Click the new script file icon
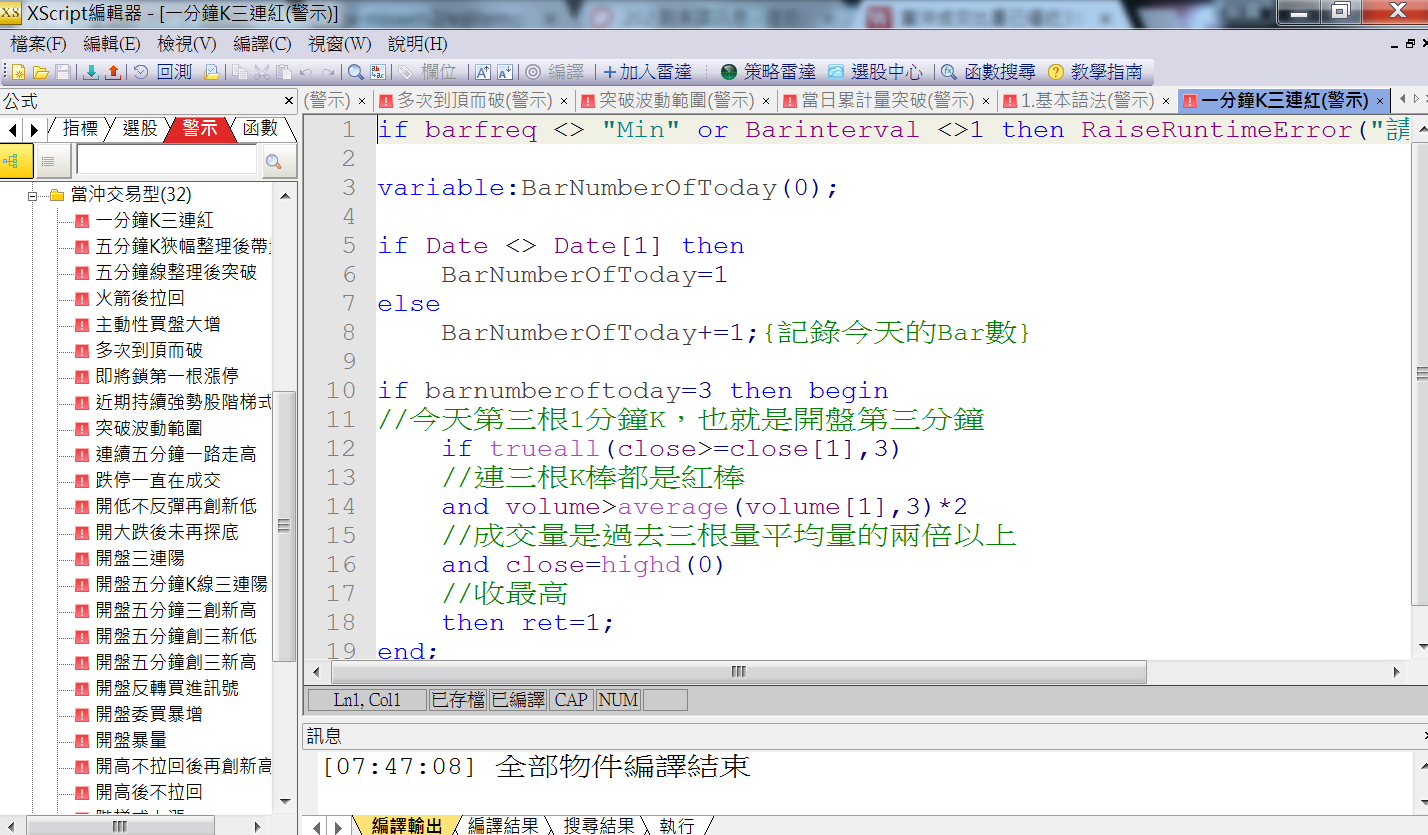Viewport: 1428px width, 835px height. tap(19, 72)
